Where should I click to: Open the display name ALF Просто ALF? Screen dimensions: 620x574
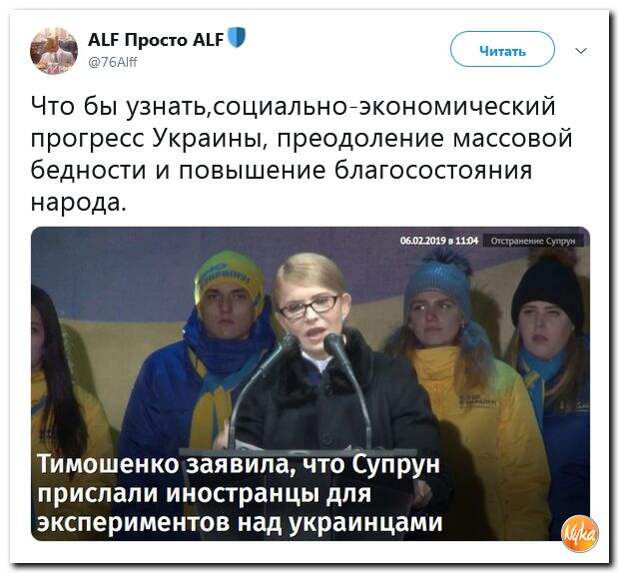[x=156, y=40]
